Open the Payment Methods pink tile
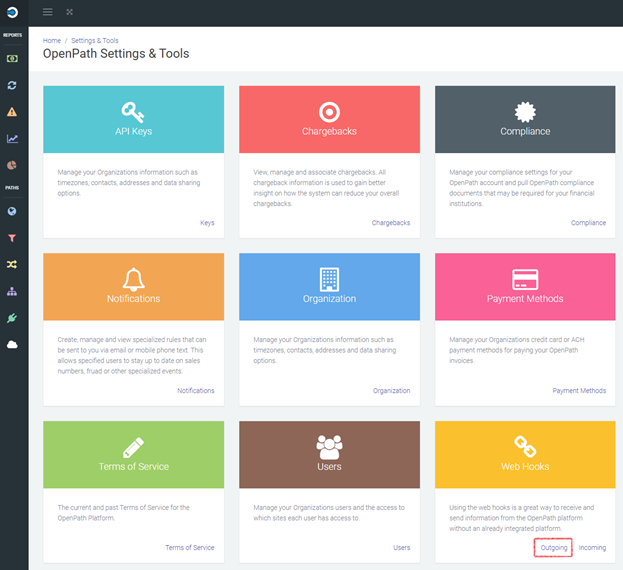The height and width of the screenshot is (570, 623). pyautogui.click(x=525, y=287)
